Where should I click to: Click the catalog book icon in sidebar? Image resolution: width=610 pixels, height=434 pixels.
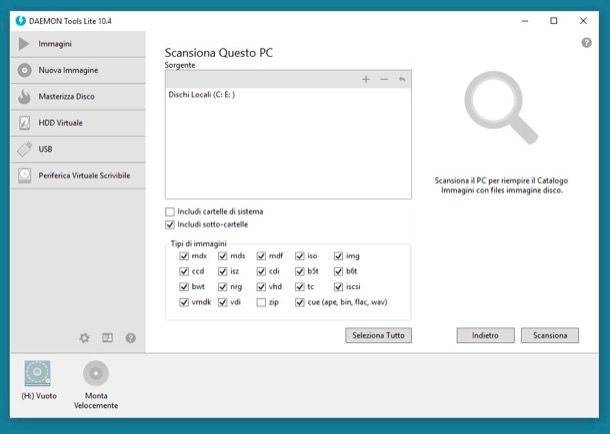pos(107,338)
